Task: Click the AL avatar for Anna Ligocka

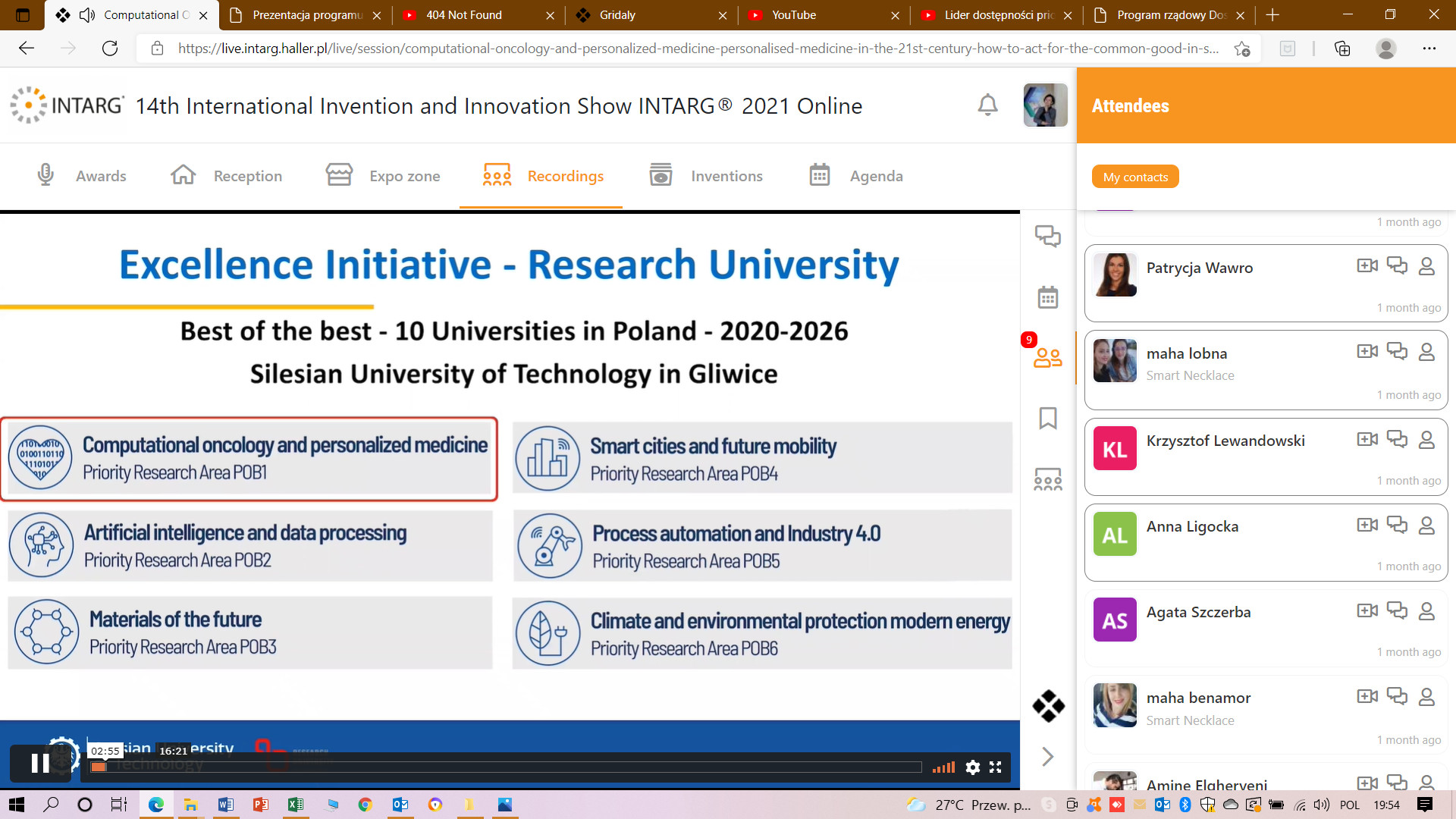Action: (x=1115, y=534)
